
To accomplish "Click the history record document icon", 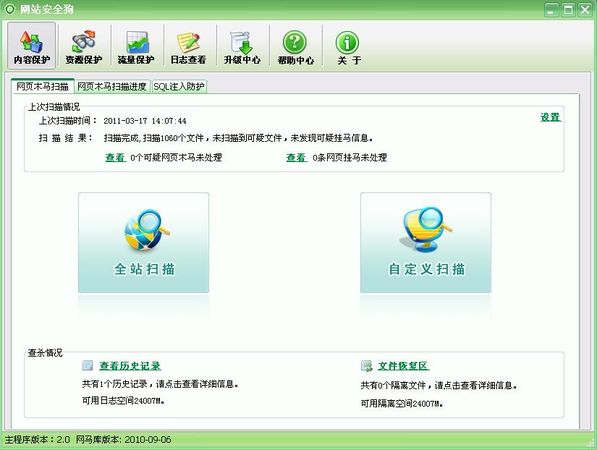I will pyautogui.click(x=88, y=365).
